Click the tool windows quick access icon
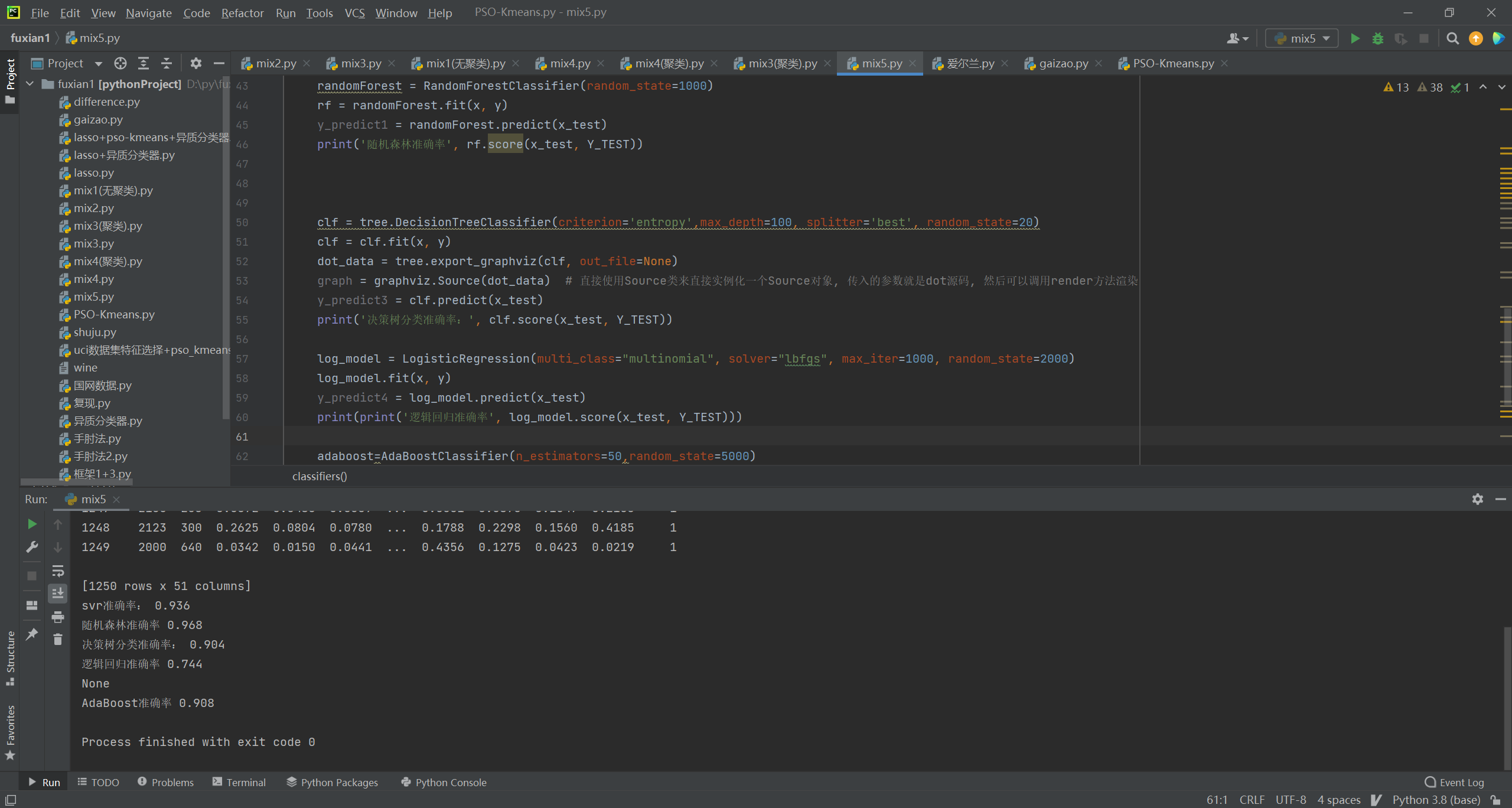1512x808 pixels. pyautogui.click(x=10, y=800)
